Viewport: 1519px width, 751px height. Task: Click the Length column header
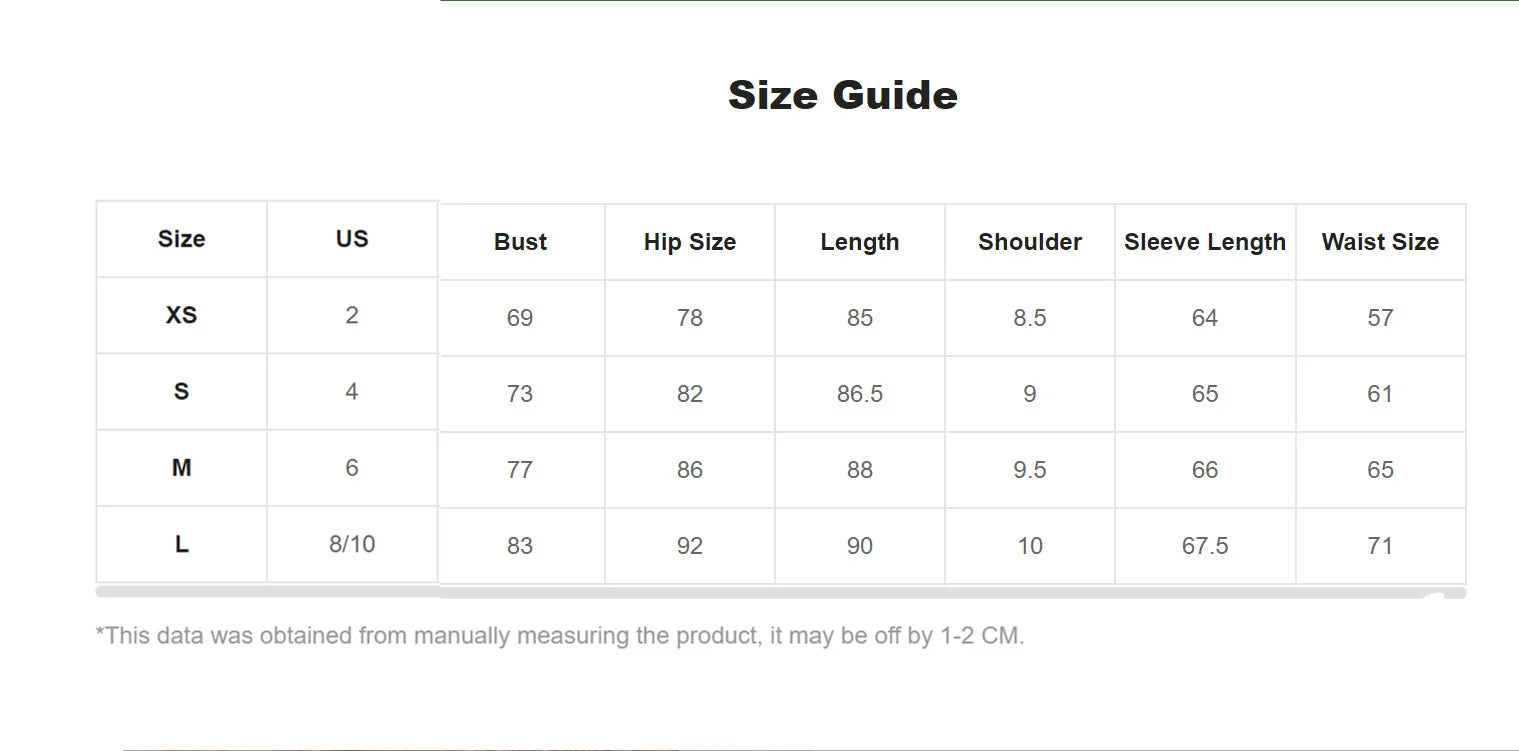pos(860,242)
